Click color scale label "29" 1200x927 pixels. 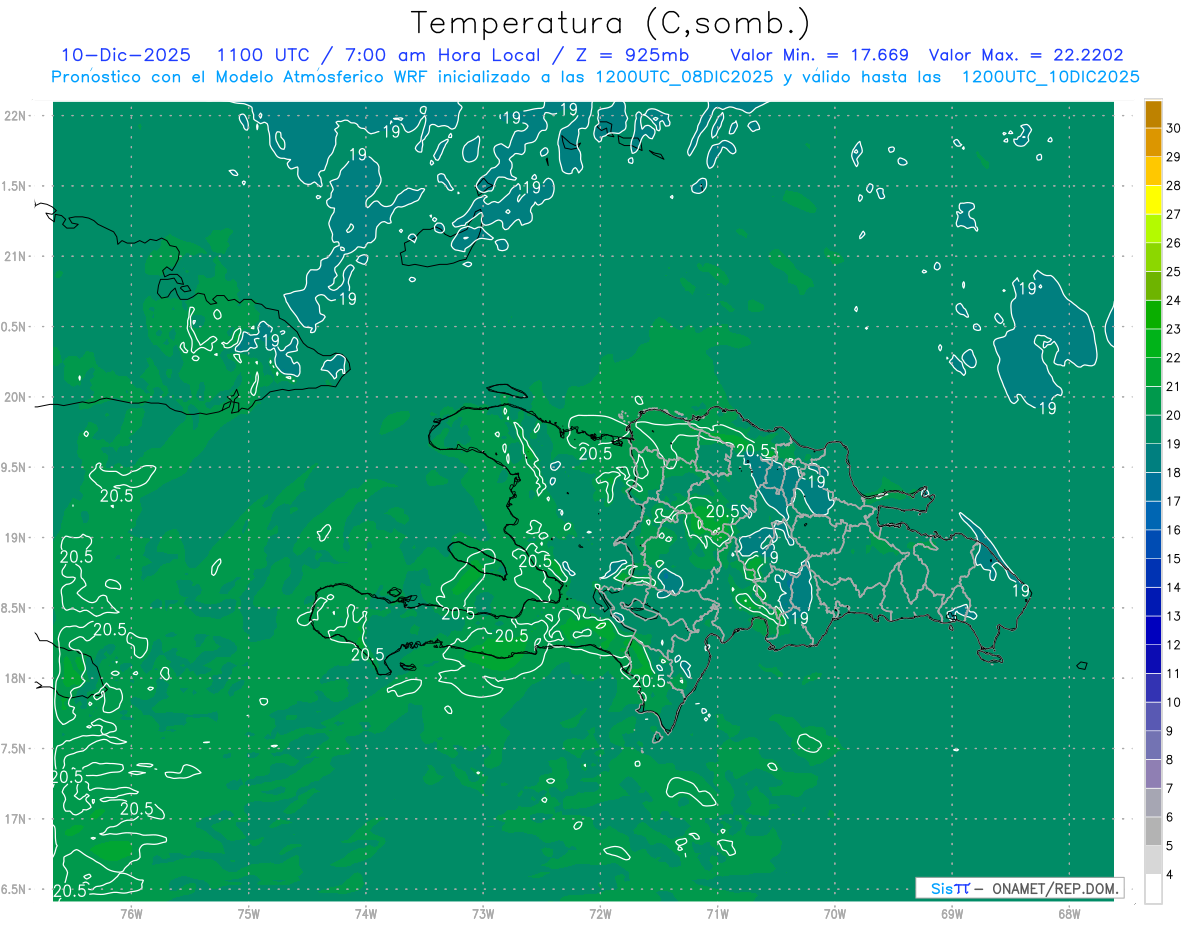coord(1175,157)
